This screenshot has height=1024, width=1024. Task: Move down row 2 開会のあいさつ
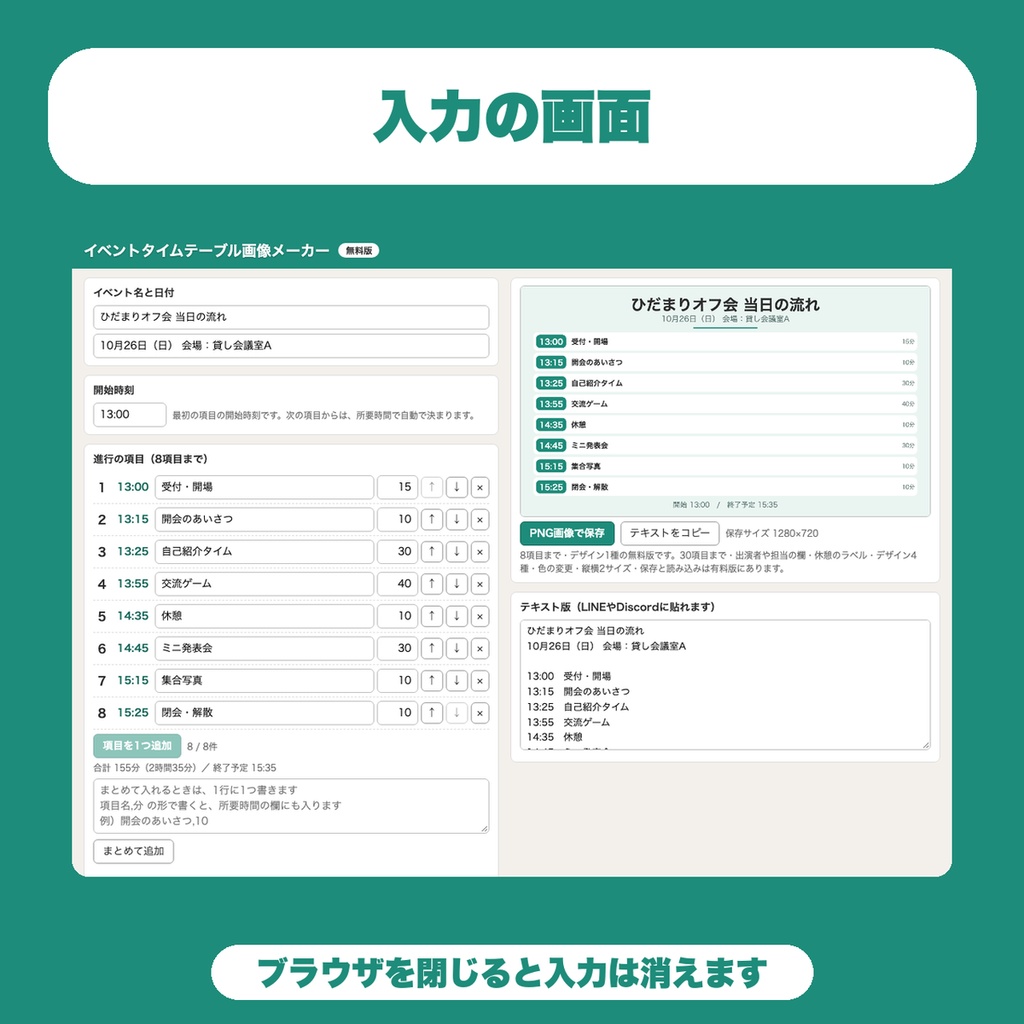[x=456, y=519]
